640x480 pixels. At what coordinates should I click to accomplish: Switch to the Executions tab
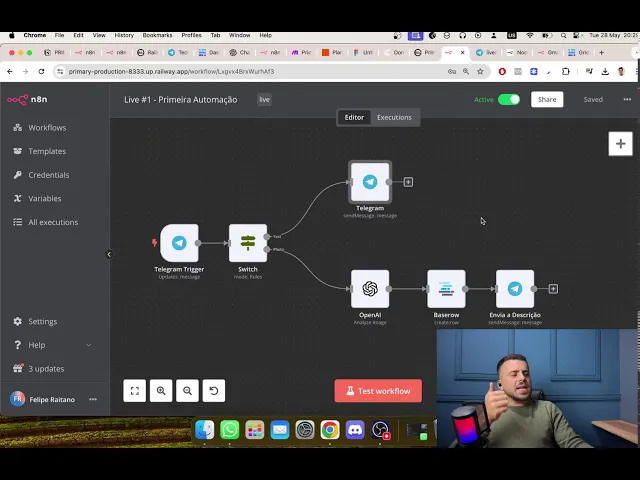(394, 118)
